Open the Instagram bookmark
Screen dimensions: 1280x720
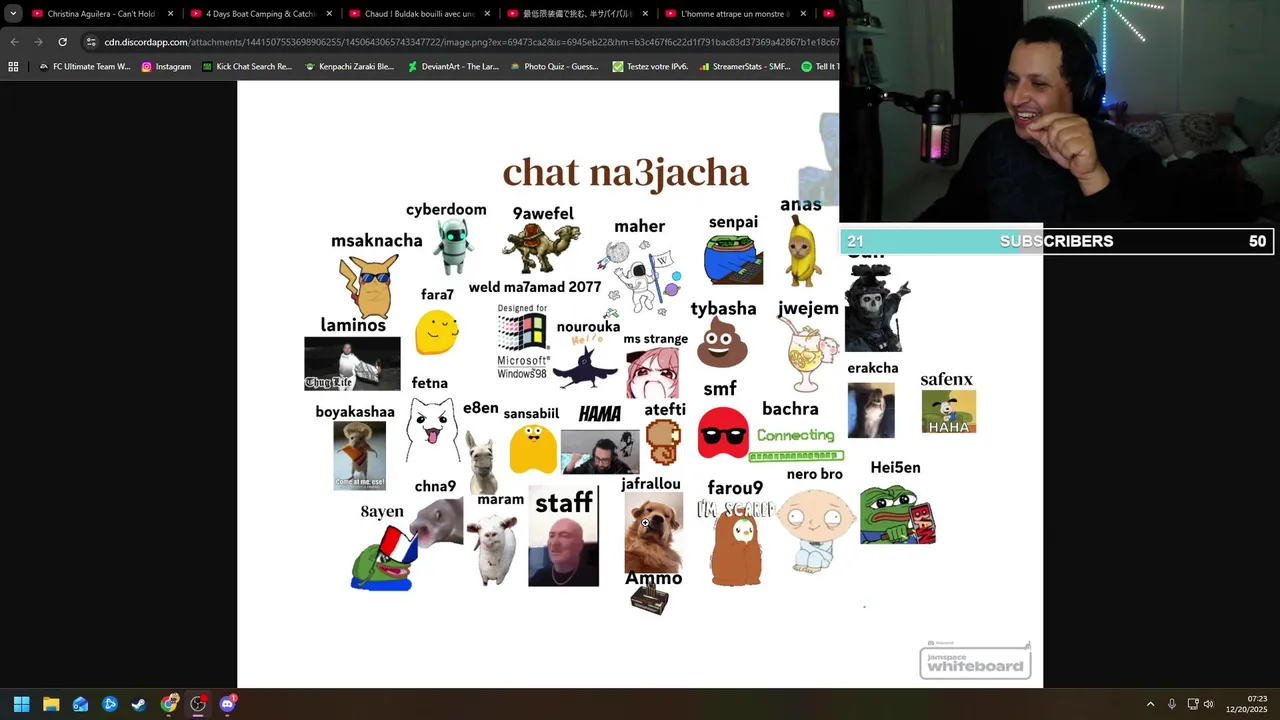point(166,67)
